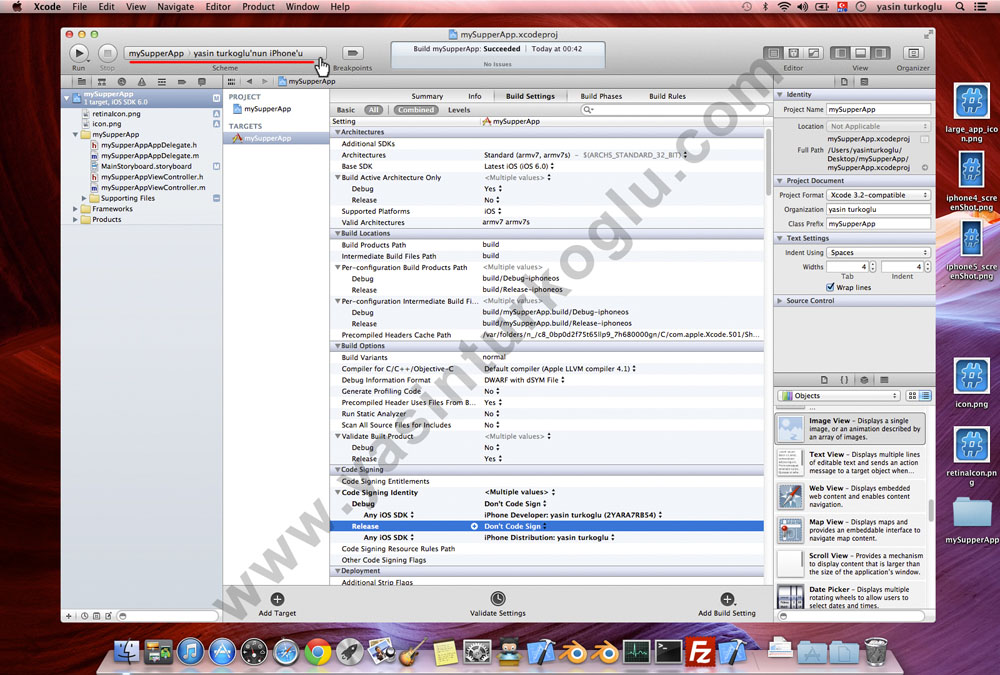The width and height of the screenshot is (1000, 675).
Task: Open the Info tab
Action: 475,96
